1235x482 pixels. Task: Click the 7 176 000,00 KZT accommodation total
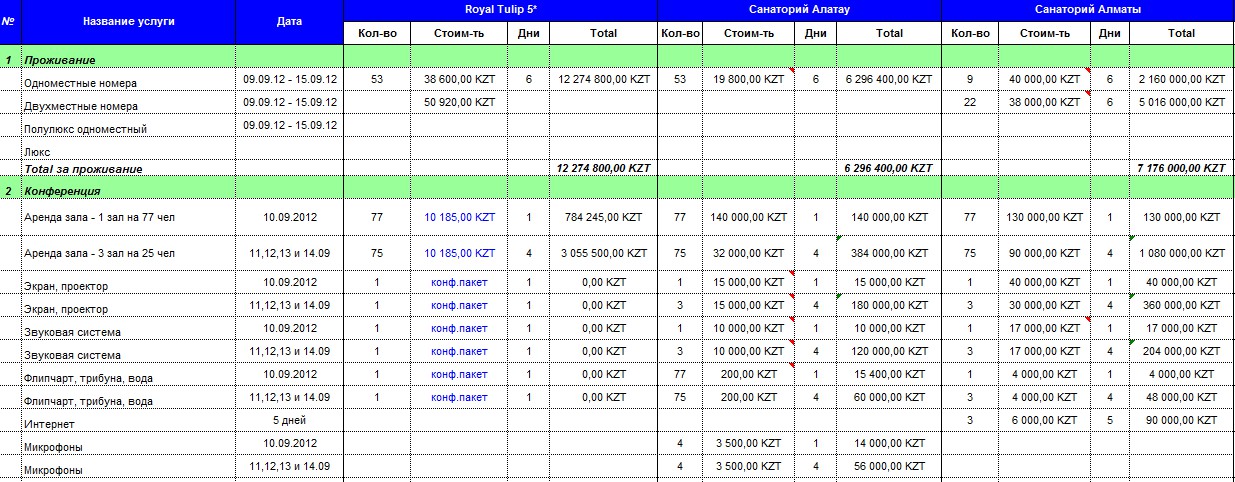1181,168
